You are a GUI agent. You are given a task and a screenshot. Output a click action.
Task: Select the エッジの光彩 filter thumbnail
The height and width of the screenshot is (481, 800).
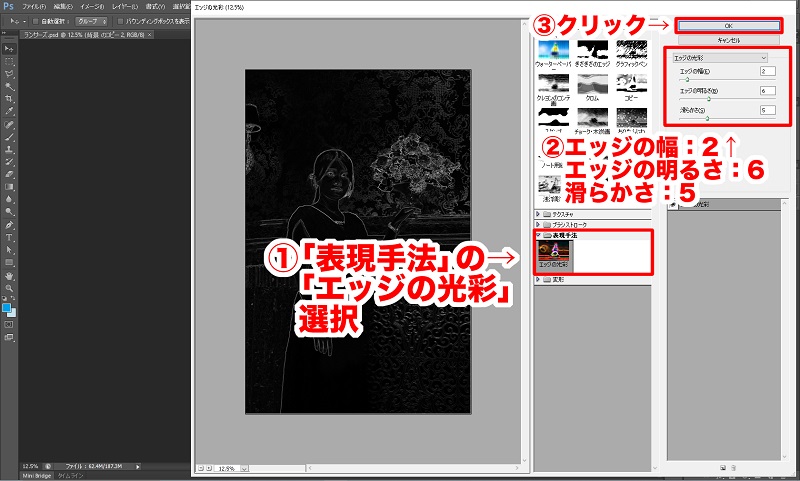554,255
